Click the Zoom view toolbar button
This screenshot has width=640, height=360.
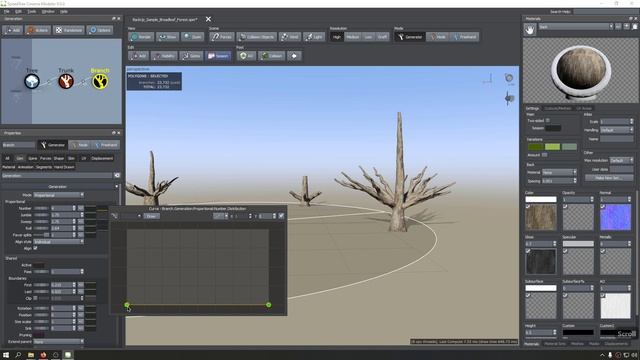(x=193, y=37)
